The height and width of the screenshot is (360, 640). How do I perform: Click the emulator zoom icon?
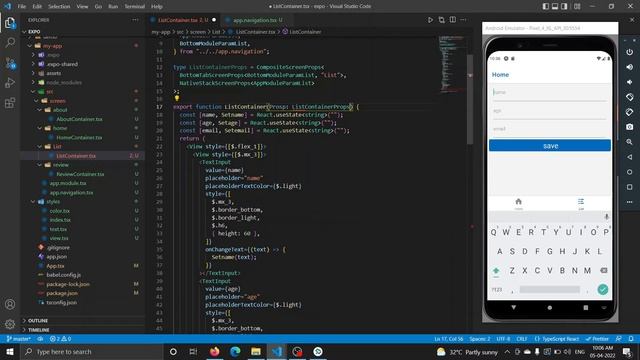(629, 142)
